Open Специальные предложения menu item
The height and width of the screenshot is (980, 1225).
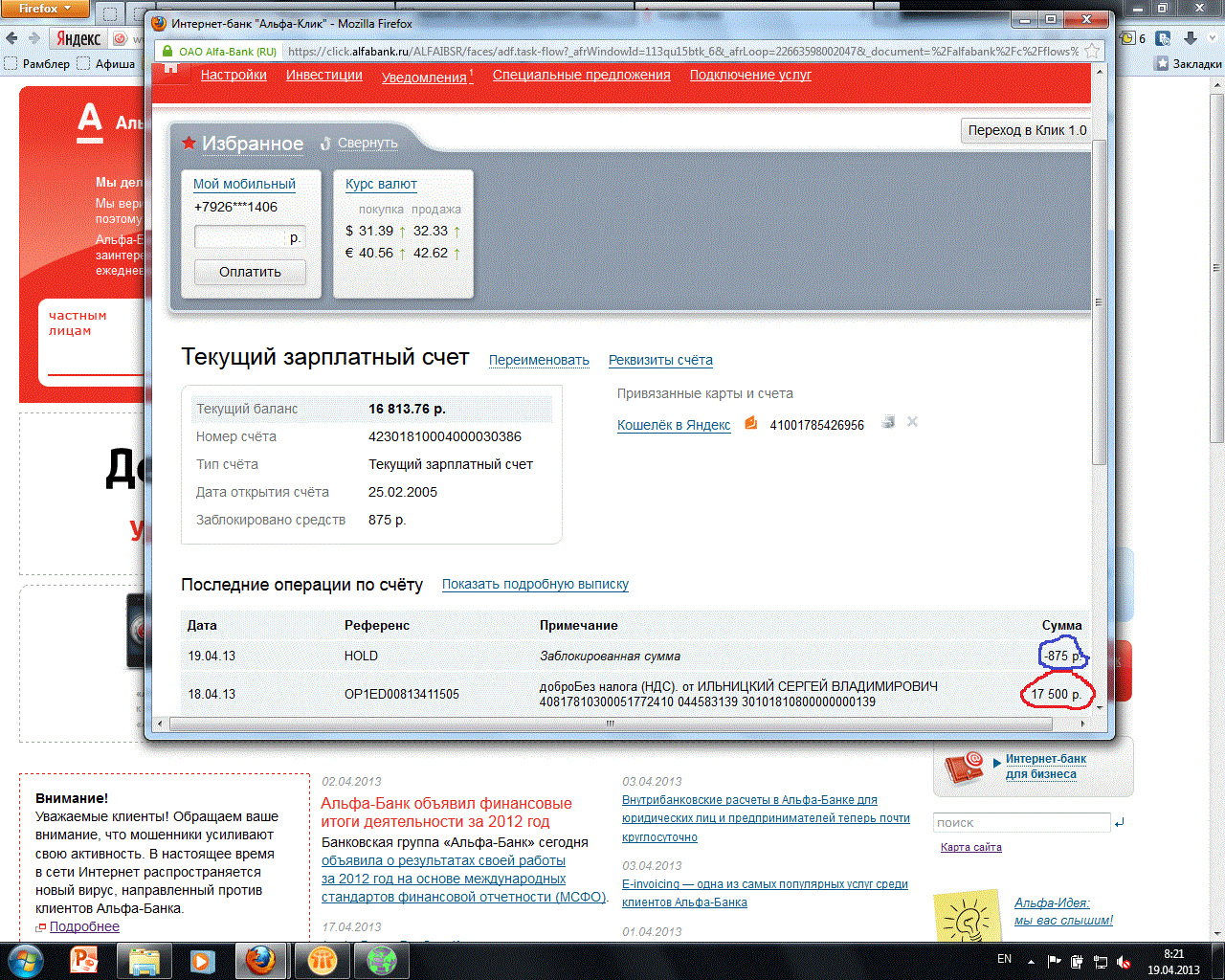[582, 75]
